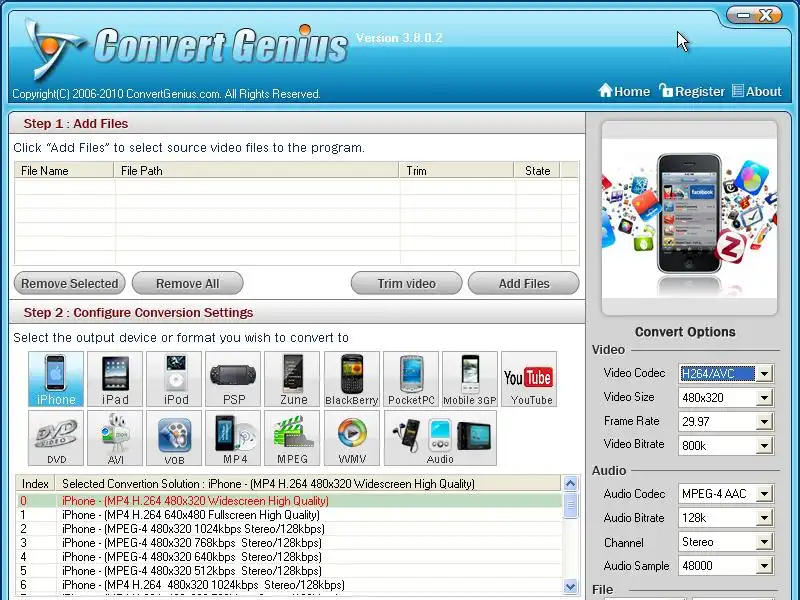
Task: Pick the VOB format icon
Action: pos(174,438)
